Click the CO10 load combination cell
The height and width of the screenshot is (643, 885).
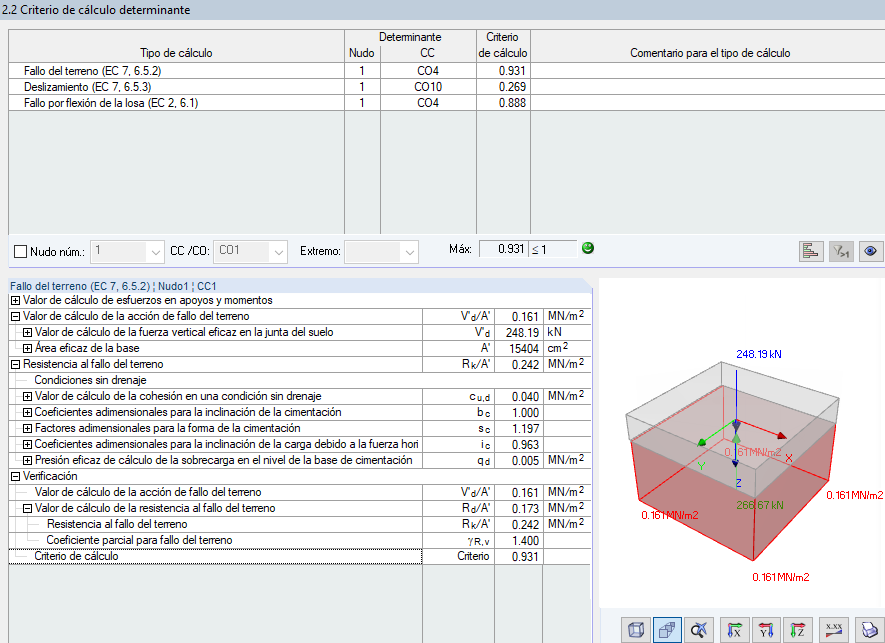click(428, 87)
